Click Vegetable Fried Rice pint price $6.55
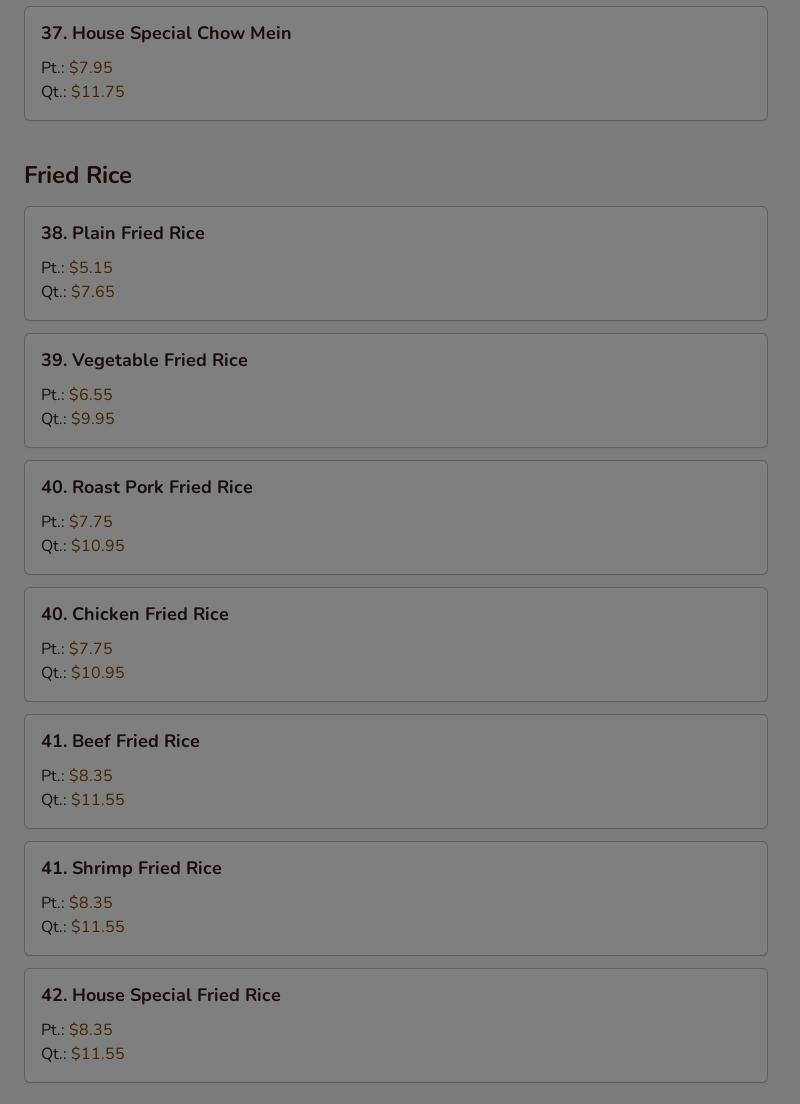Screen dimensions: 800x1104 pyautogui.click(x=91, y=394)
